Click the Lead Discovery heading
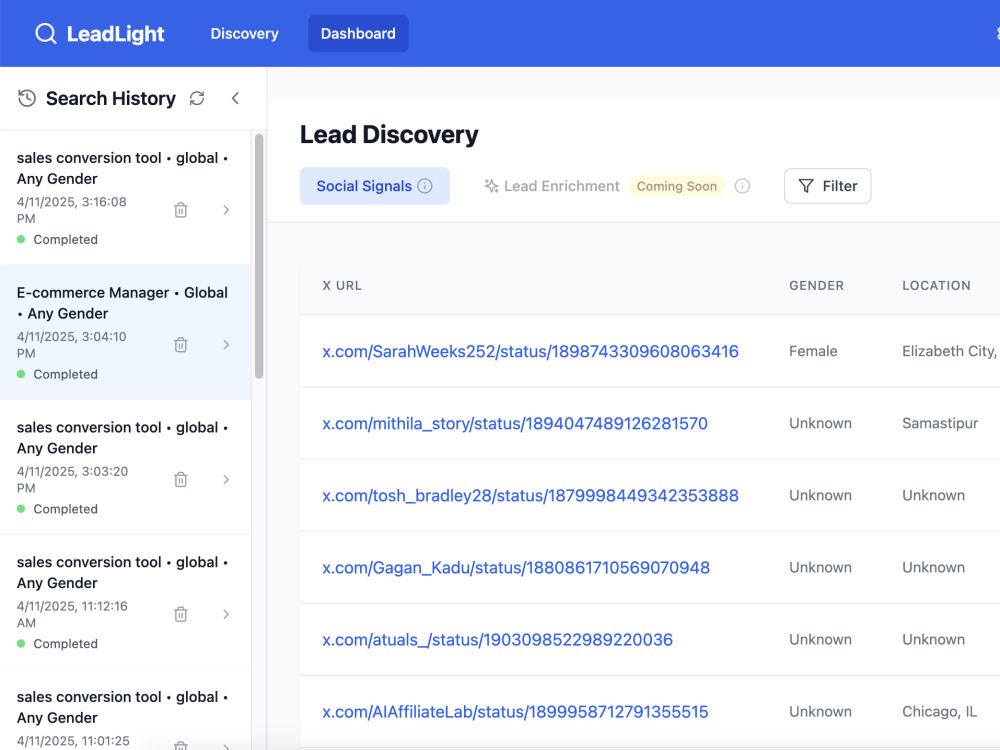Viewport: 1000px width, 750px height. point(389,135)
